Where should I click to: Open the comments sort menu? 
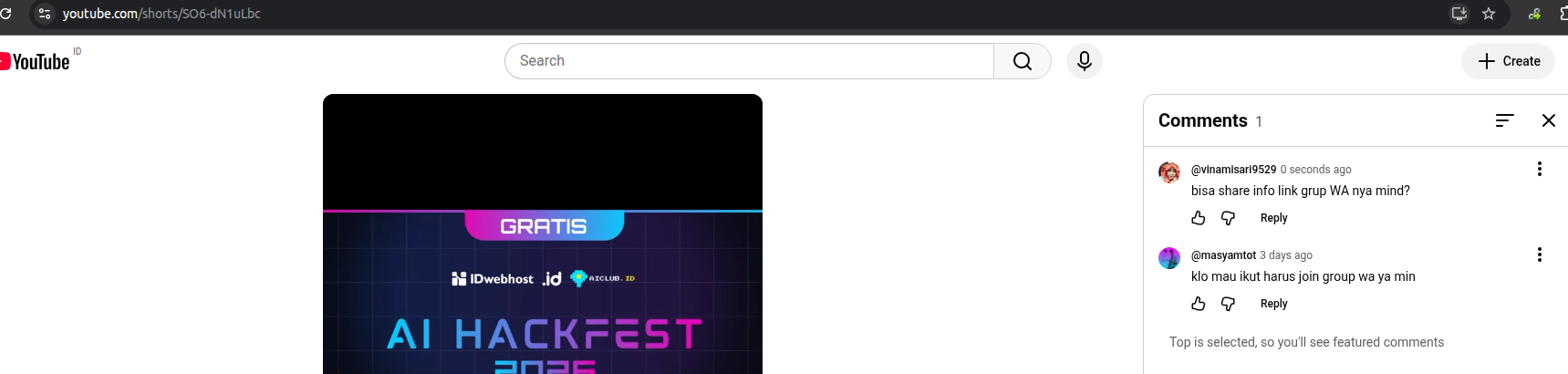1505,120
